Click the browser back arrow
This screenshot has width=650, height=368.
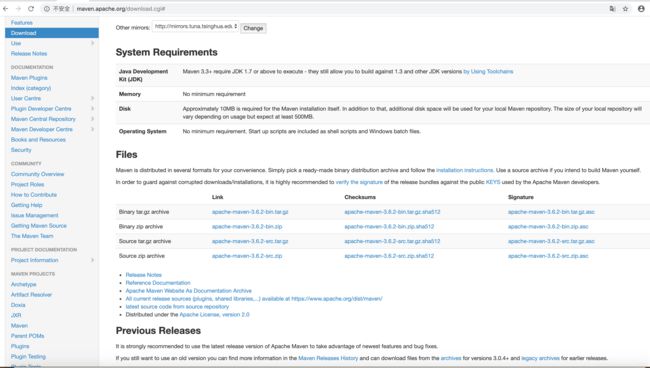(x=5, y=9)
